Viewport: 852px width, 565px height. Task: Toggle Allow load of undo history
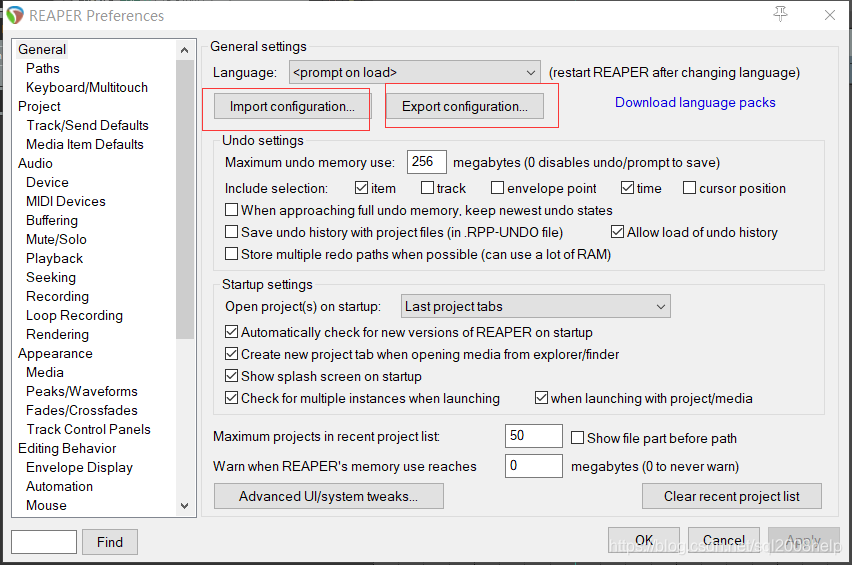point(617,232)
